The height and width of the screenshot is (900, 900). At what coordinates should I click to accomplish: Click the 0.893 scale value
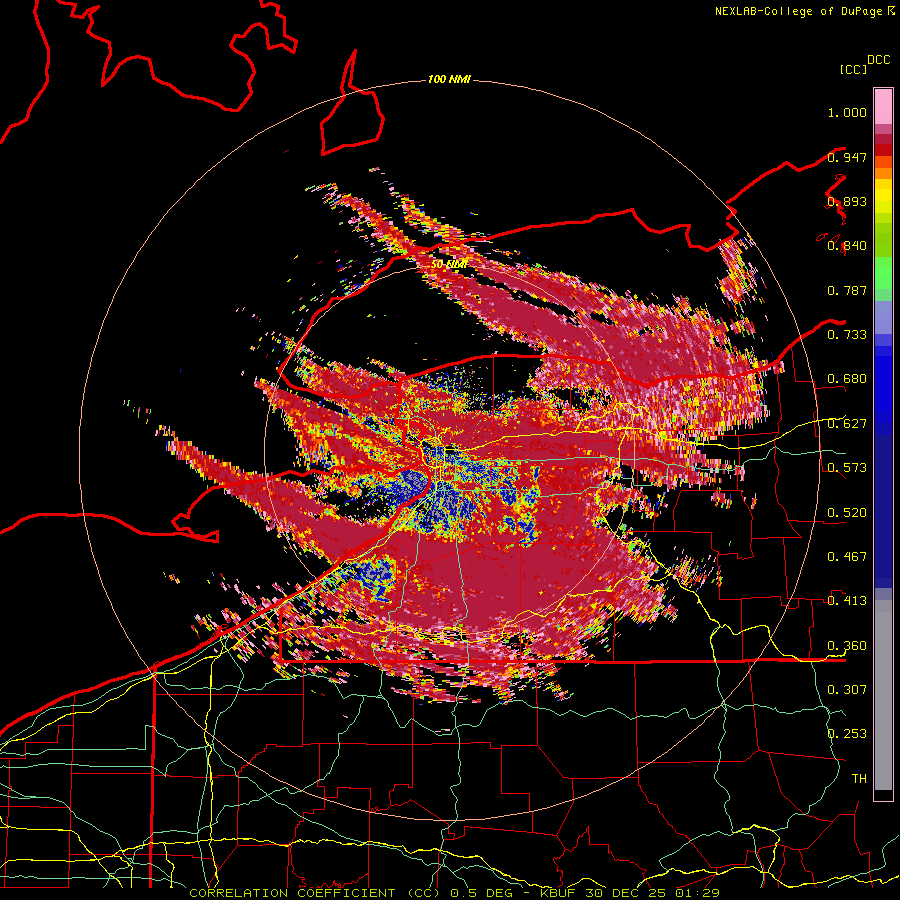point(847,201)
